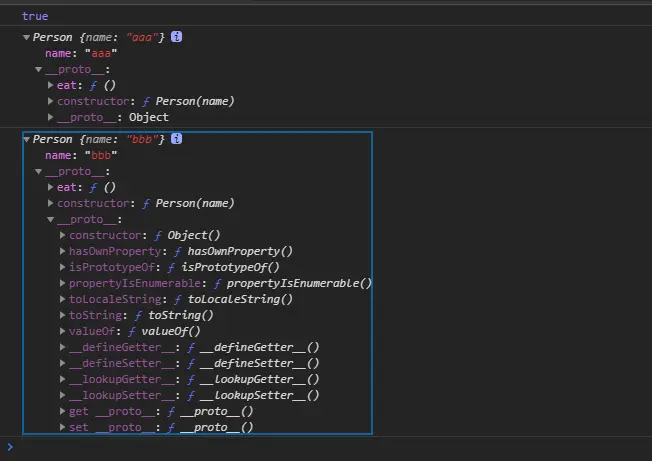Screen dimensions: 652x461
Task: Expand the __lookupSetter__ entry
Action: click(62, 395)
